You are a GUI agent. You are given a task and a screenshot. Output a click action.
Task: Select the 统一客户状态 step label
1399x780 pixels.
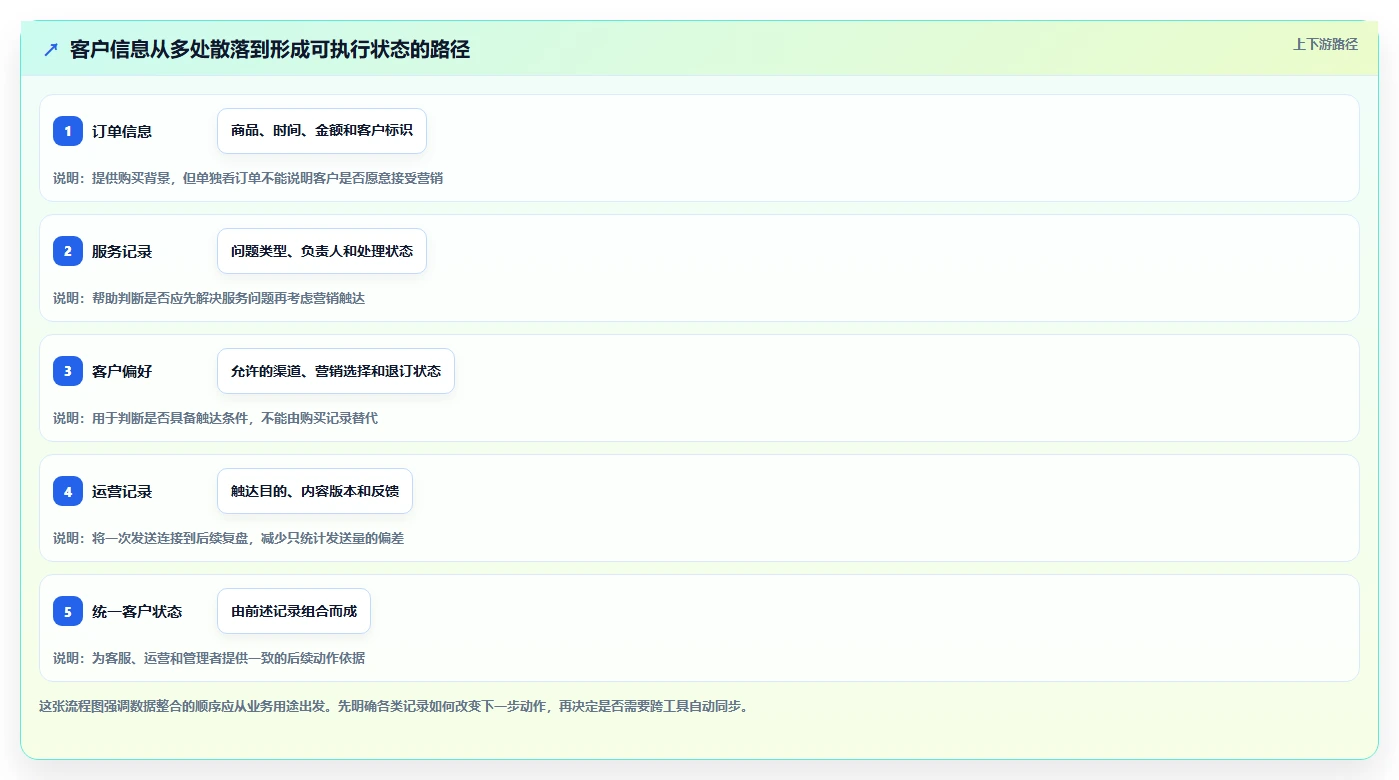click(x=137, y=611)
